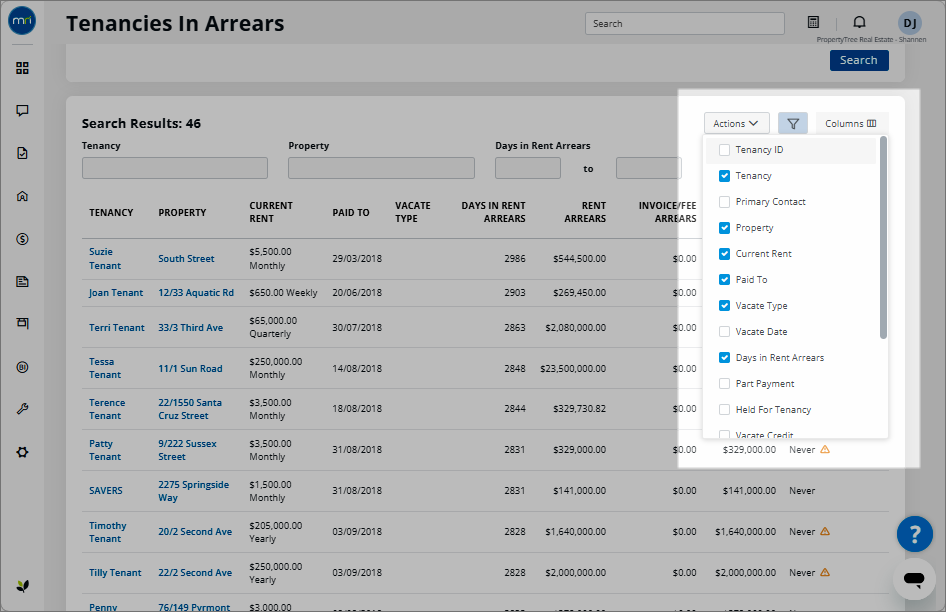The image size is (946, 612).
Task: Open the 20/2 Second Ave property link
Action: (x=195, y=531)
